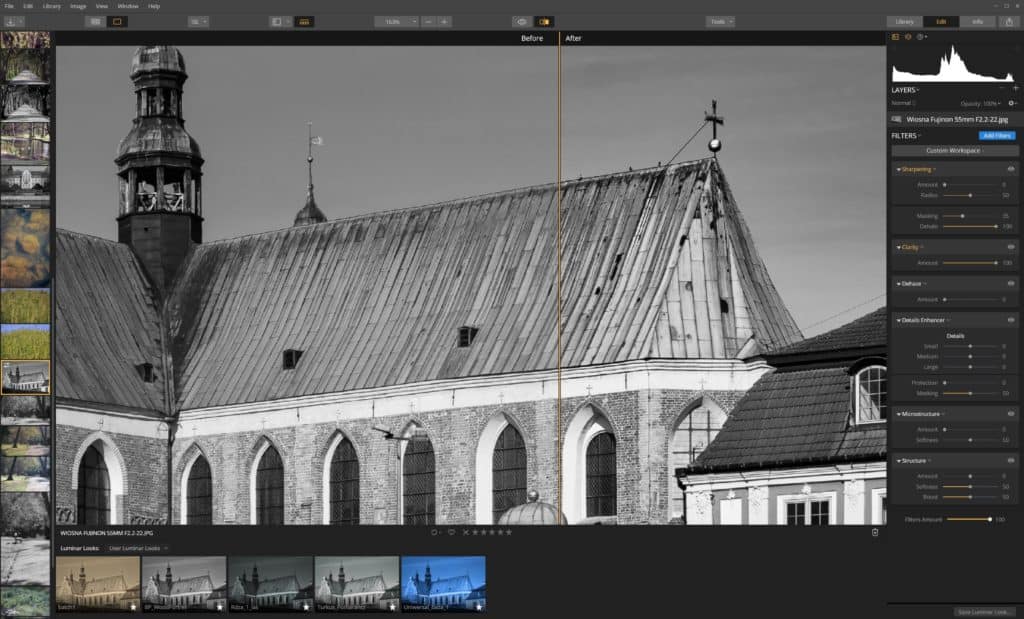This screenshot has height=619, width=1024.
Task: Open the Image menu
Action: tap(78, 6)
